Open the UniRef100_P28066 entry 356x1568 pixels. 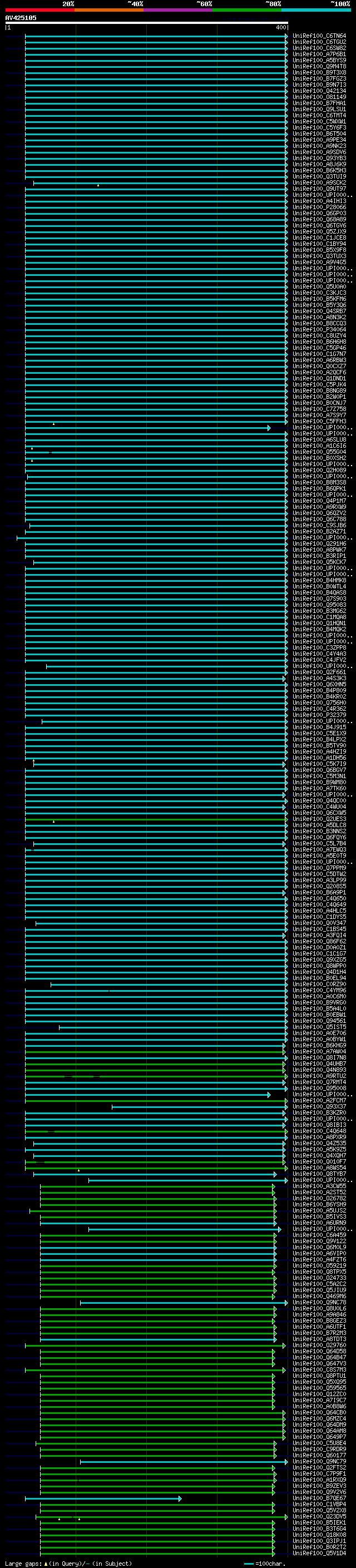319,207
